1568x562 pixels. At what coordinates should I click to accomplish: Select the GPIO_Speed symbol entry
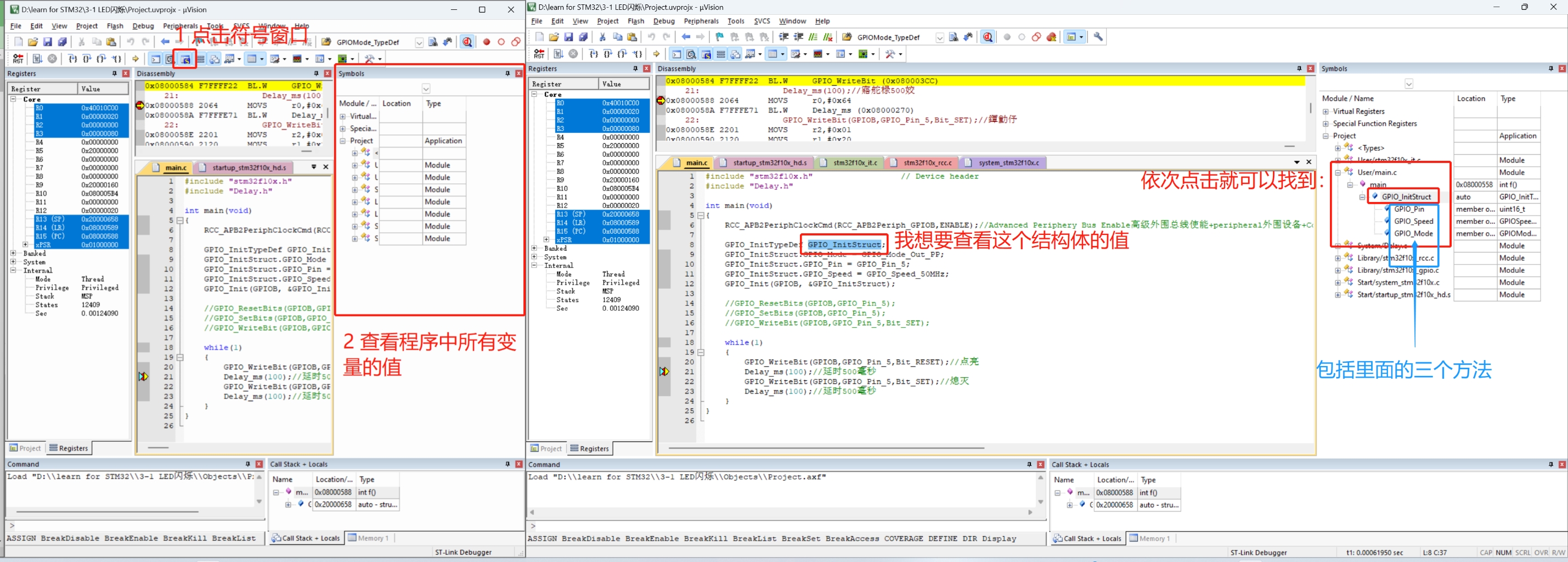coord(1413,221)
